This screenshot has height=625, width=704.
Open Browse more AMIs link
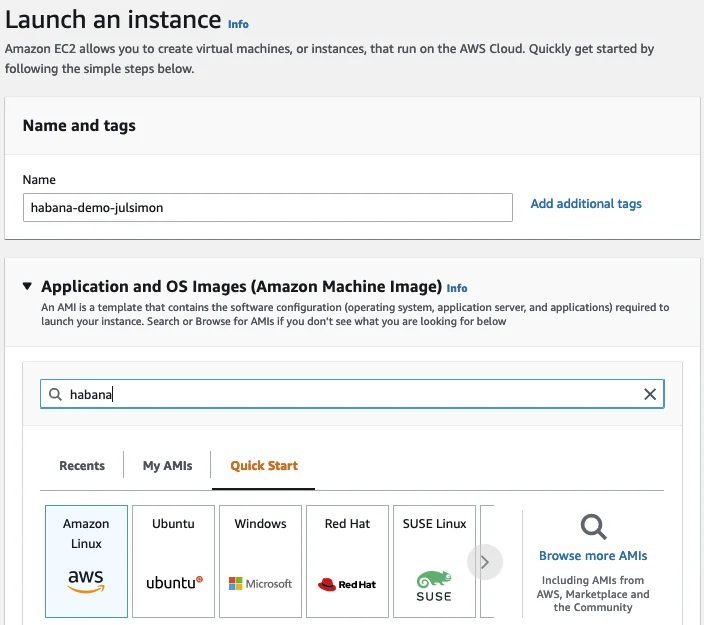pos(593,556)
